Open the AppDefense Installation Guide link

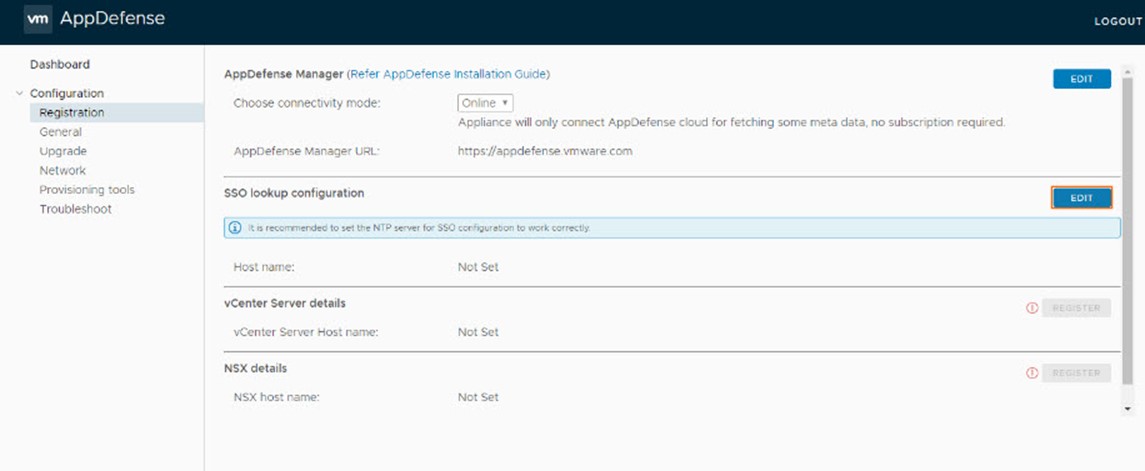point(448,74)
